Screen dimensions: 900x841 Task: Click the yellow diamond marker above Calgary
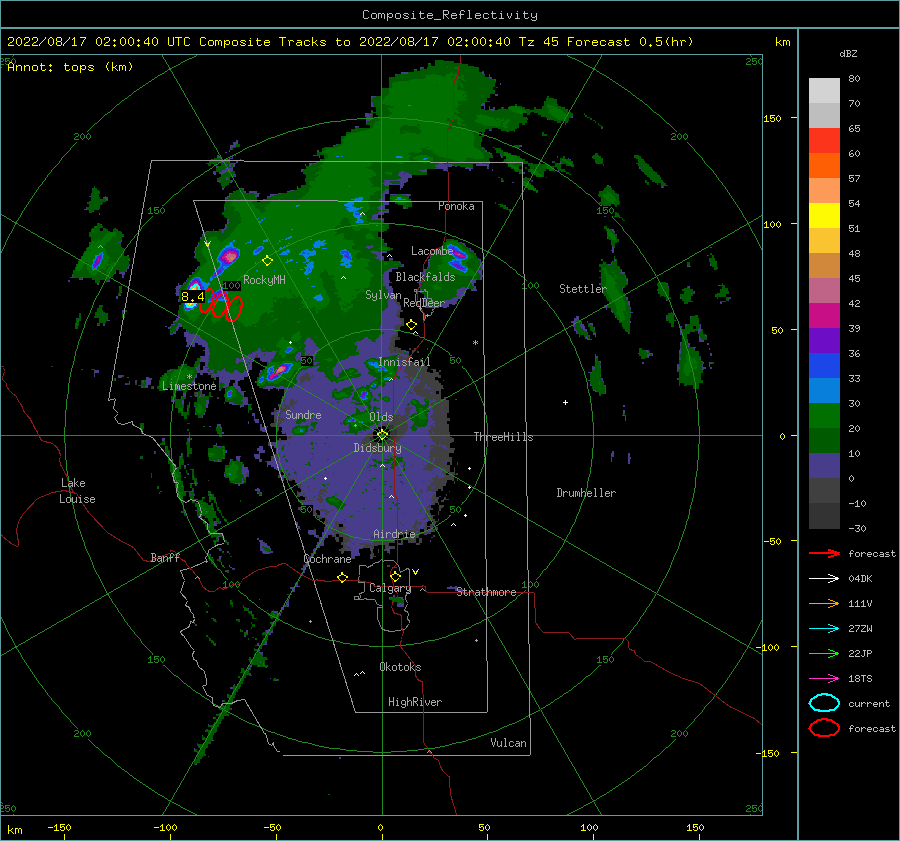coord(395,576)
